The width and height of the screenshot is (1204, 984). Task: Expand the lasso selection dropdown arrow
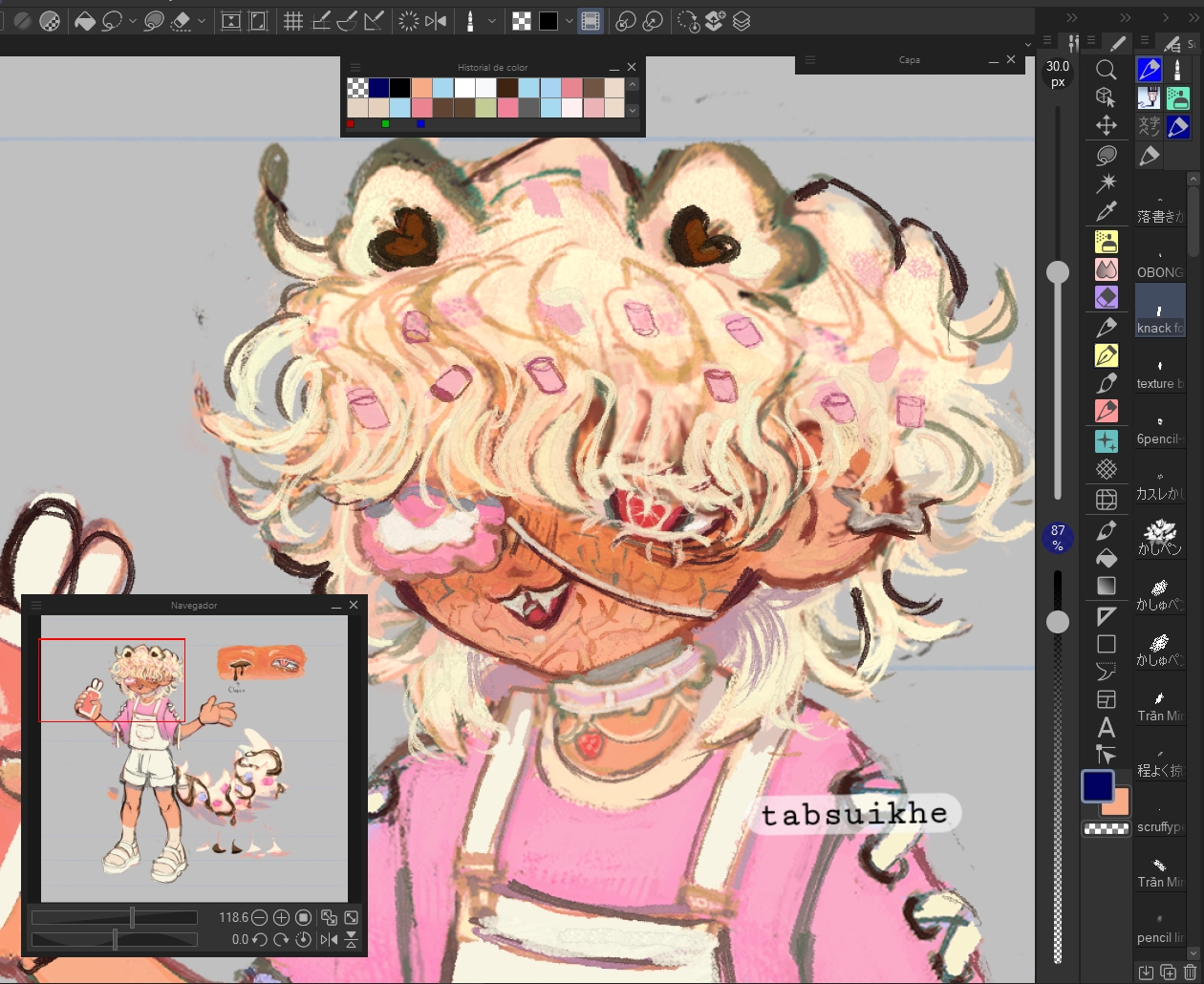(133, 21)
